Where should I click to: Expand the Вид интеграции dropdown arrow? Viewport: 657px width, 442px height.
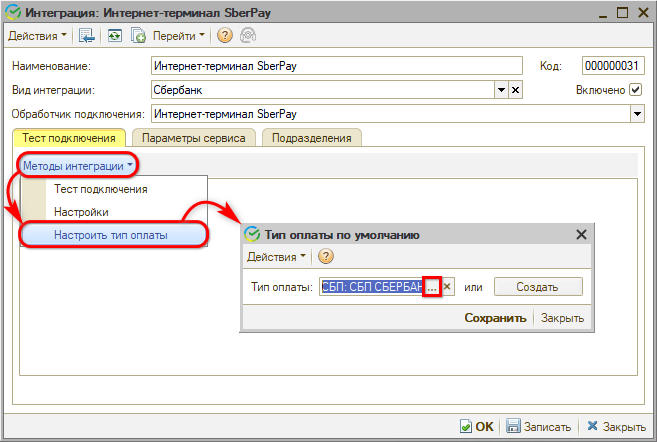coord(501,90)
